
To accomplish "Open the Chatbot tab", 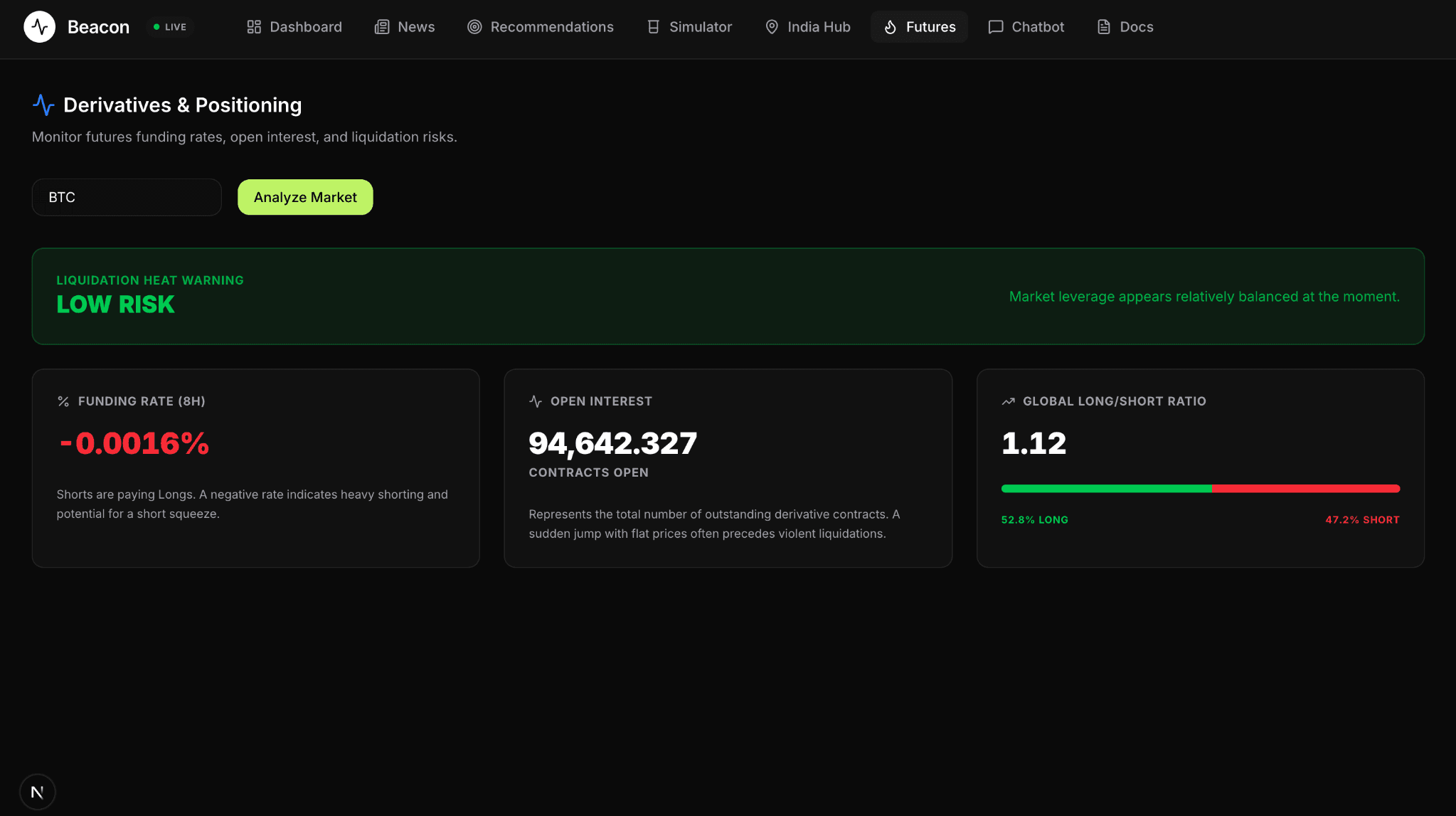I will tap(1026, 27).
